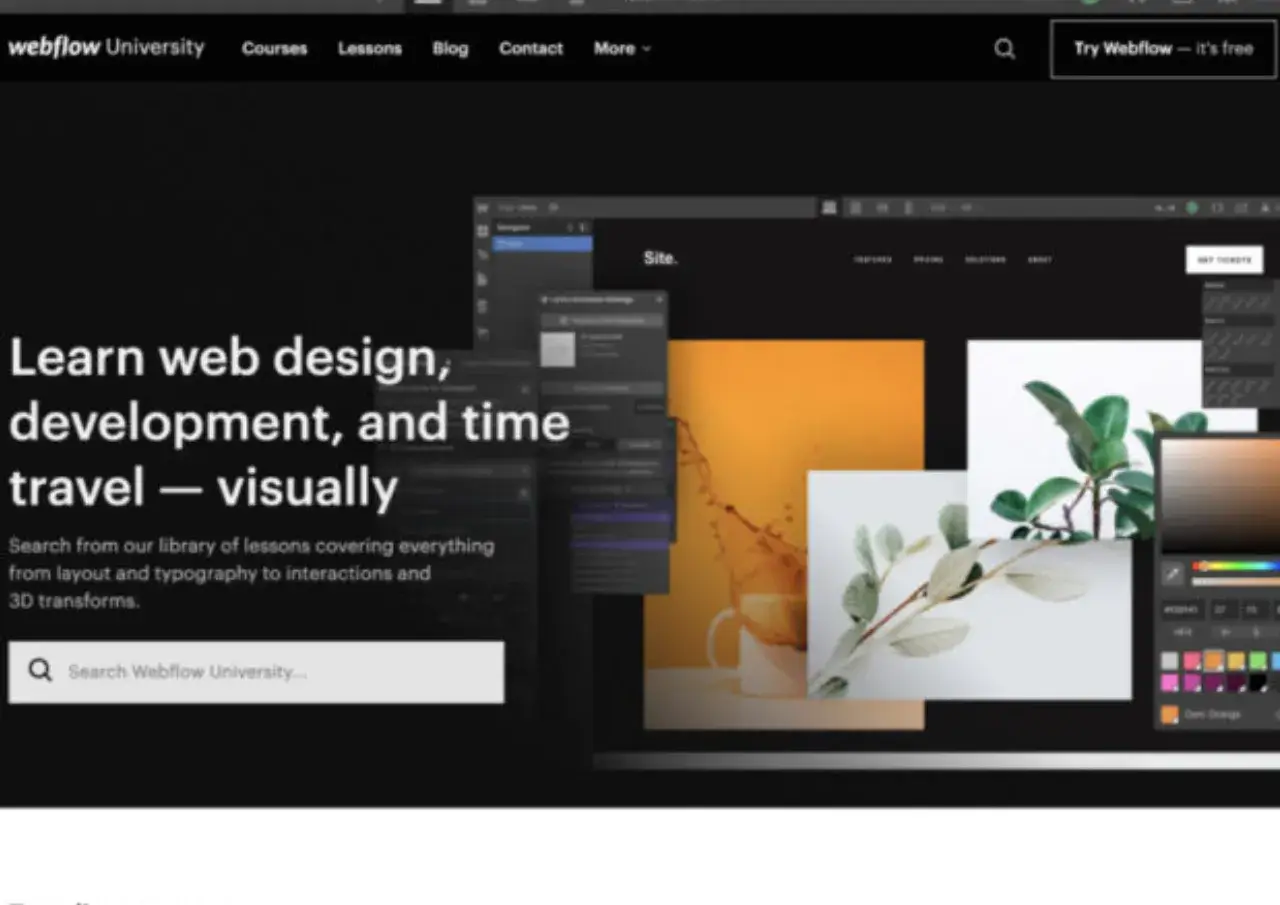Screen dimensions: 1280x905
Task: Adjust the opacity slider below the hue bar
Action: click(x=1236, y=581)
